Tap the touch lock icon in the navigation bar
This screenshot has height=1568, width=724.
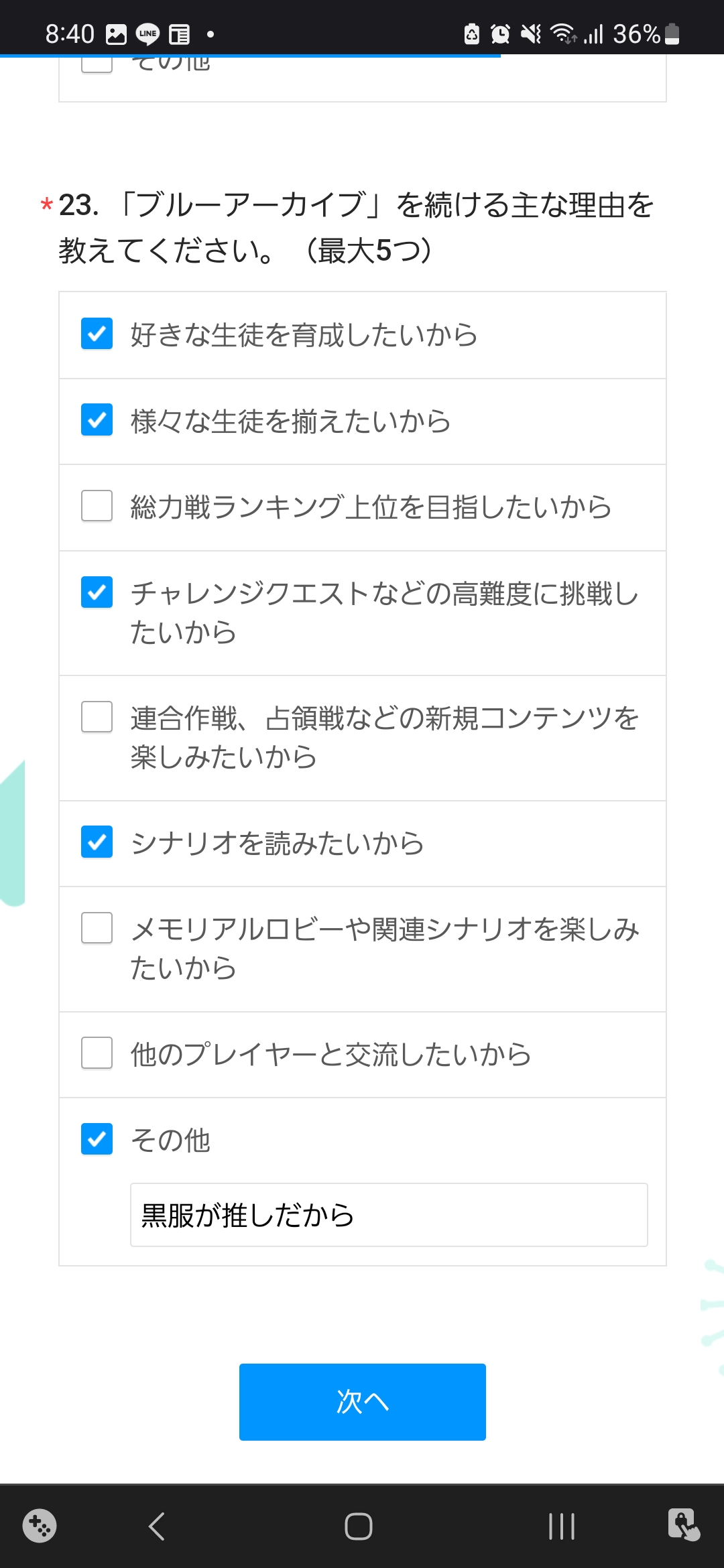coord(683,1525)
